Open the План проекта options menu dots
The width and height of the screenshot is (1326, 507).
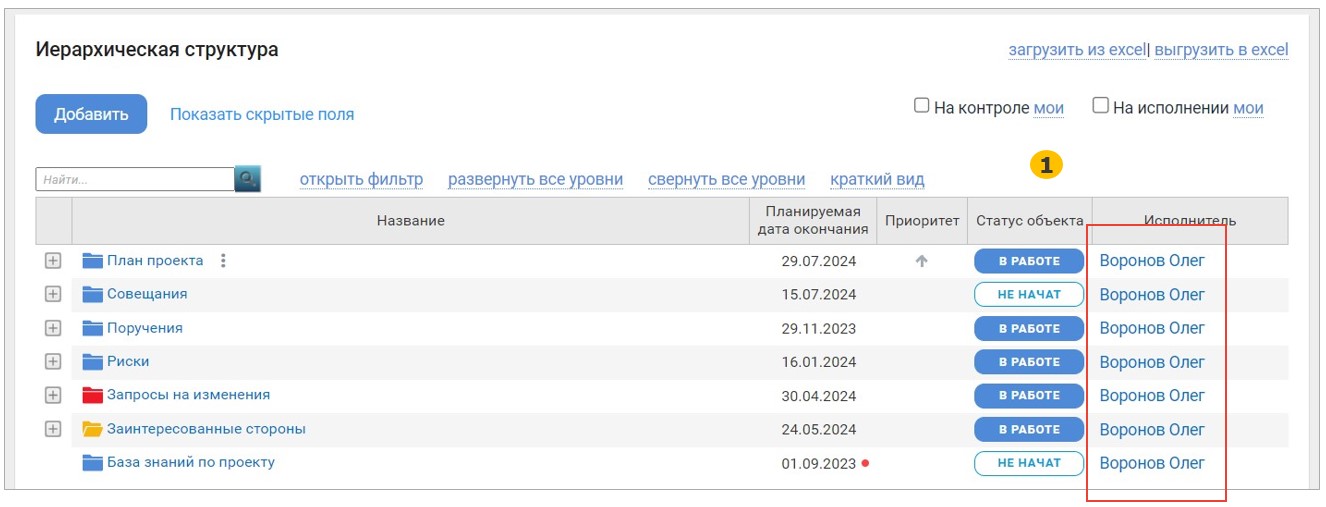(x=223, y=261)
